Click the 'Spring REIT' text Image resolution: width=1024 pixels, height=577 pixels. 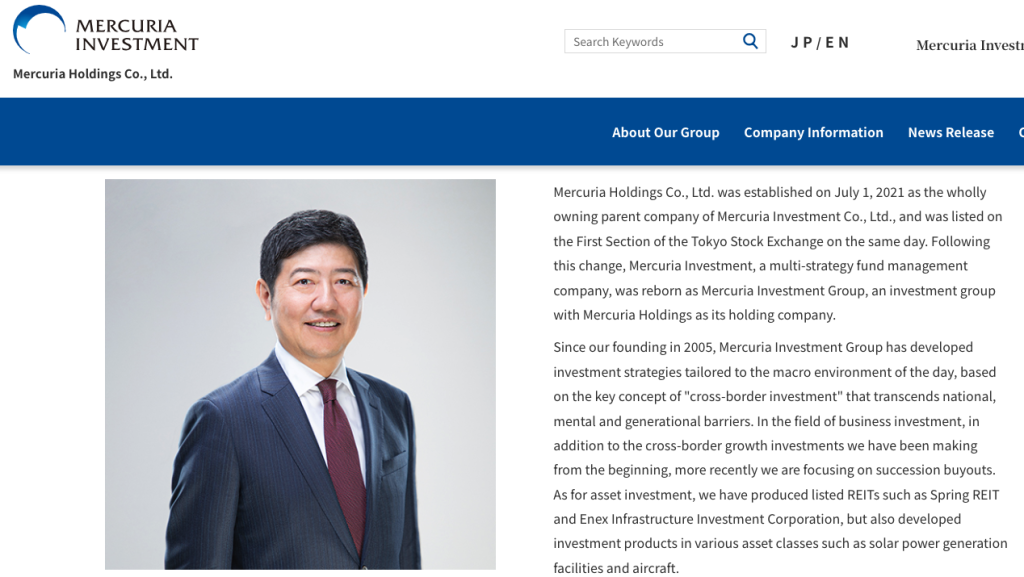(x=964, y=495)
